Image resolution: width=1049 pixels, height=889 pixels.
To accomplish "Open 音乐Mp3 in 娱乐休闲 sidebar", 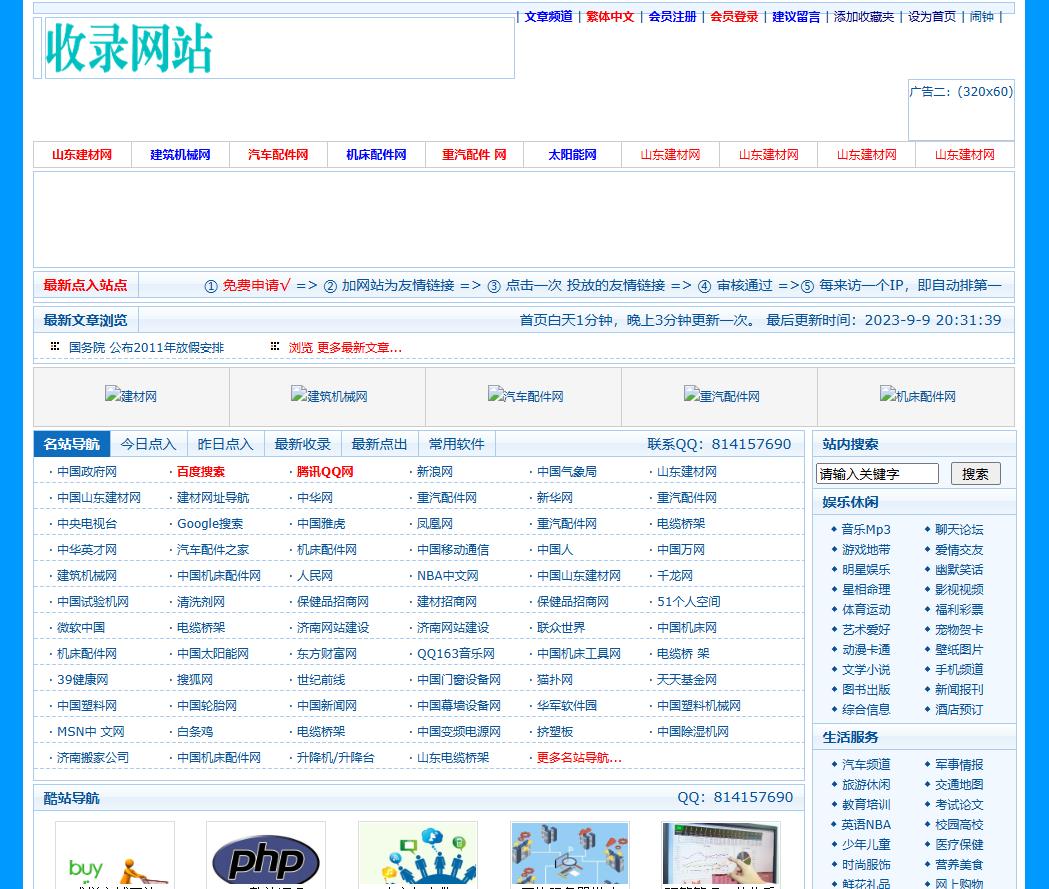I will click(866, 530).
